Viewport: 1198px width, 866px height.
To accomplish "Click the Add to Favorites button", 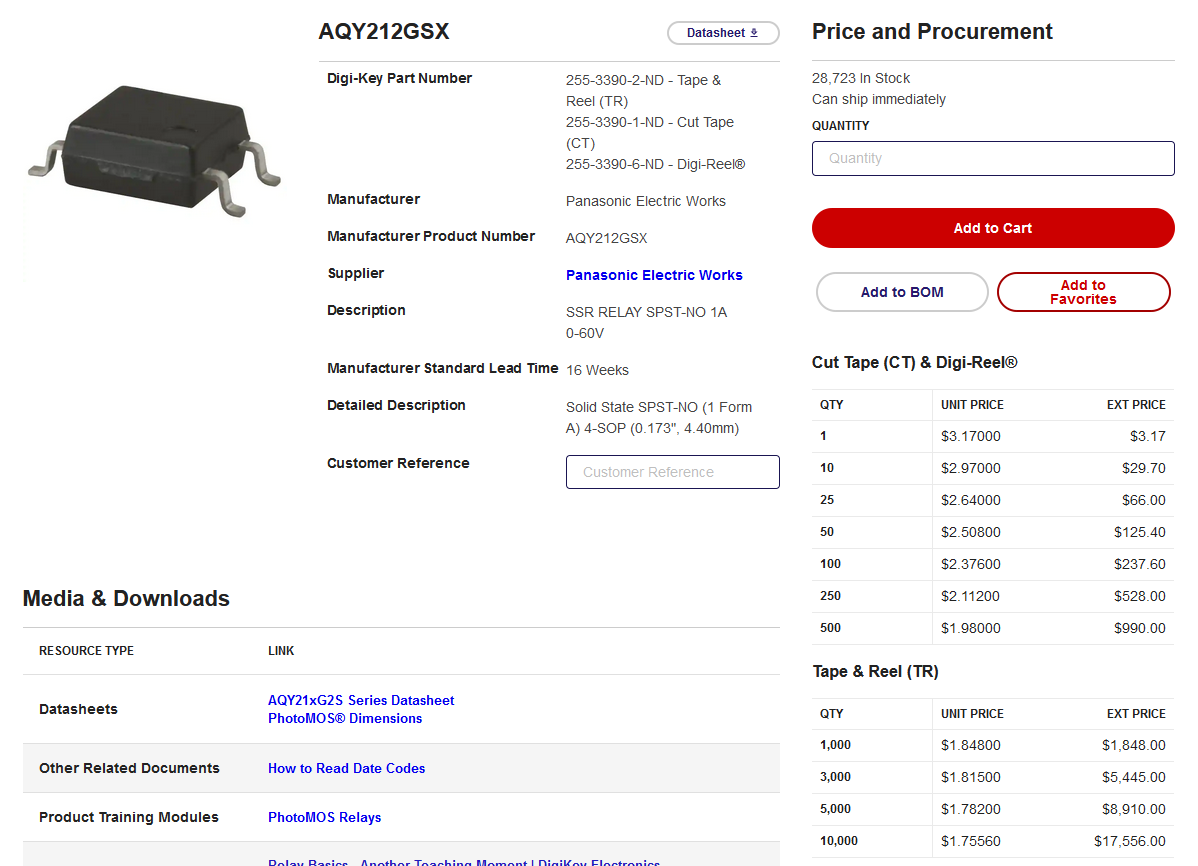I will [1083, 292].
